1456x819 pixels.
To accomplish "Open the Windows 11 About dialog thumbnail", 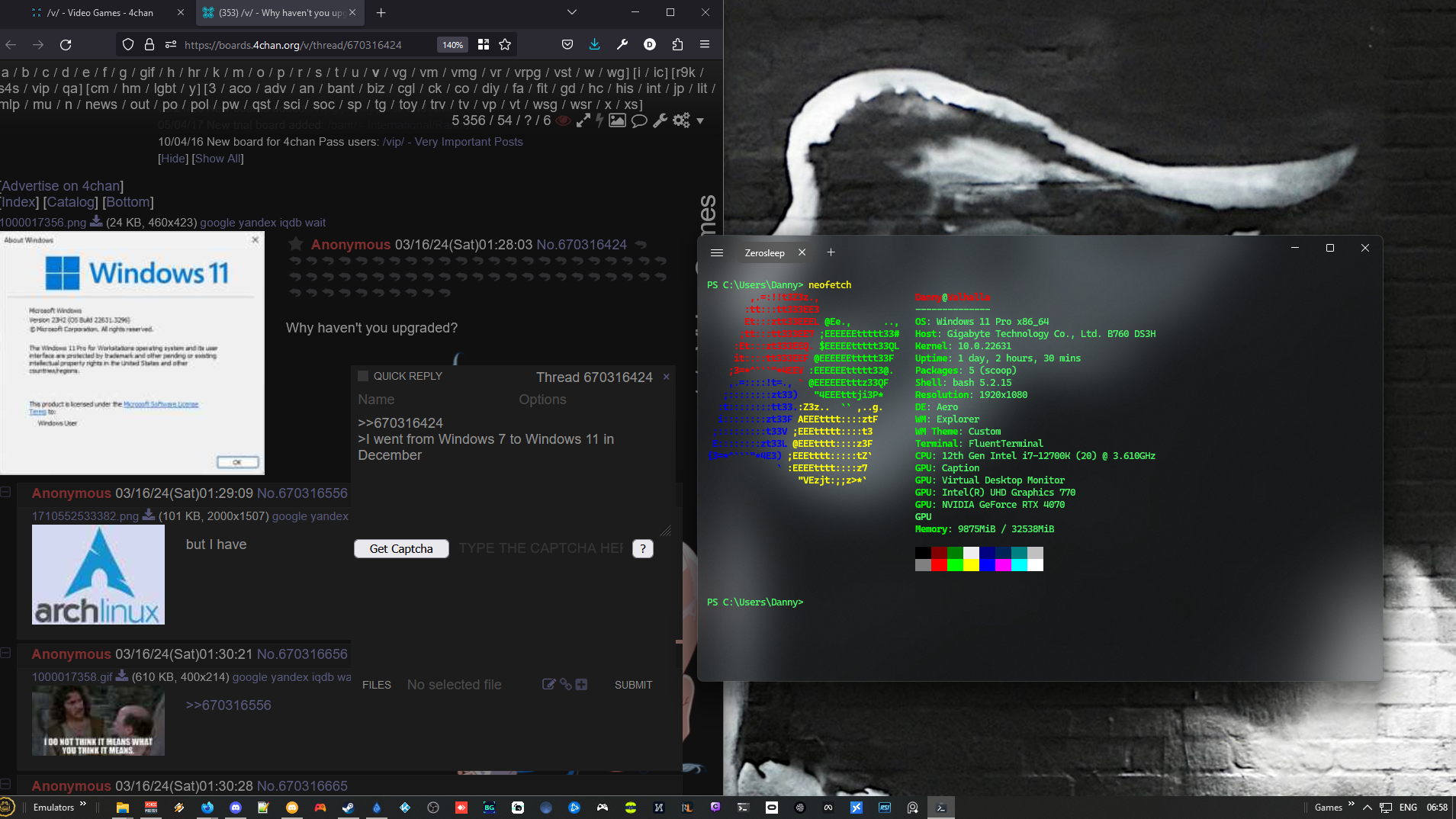I will [132, 353].
